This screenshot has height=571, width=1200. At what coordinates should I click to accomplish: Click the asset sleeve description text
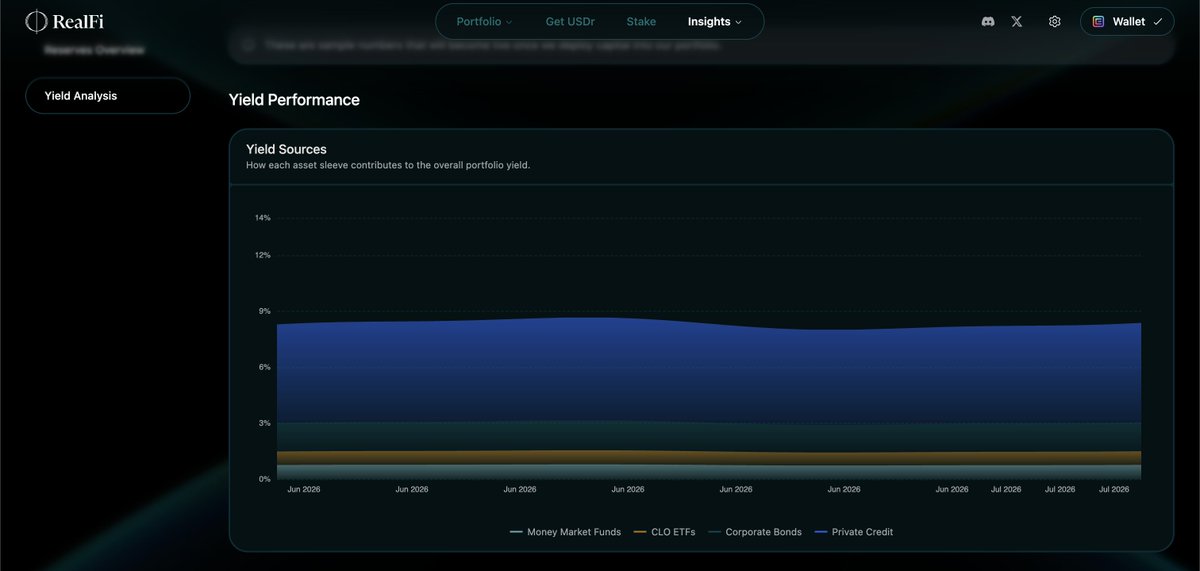pos(388,165)
